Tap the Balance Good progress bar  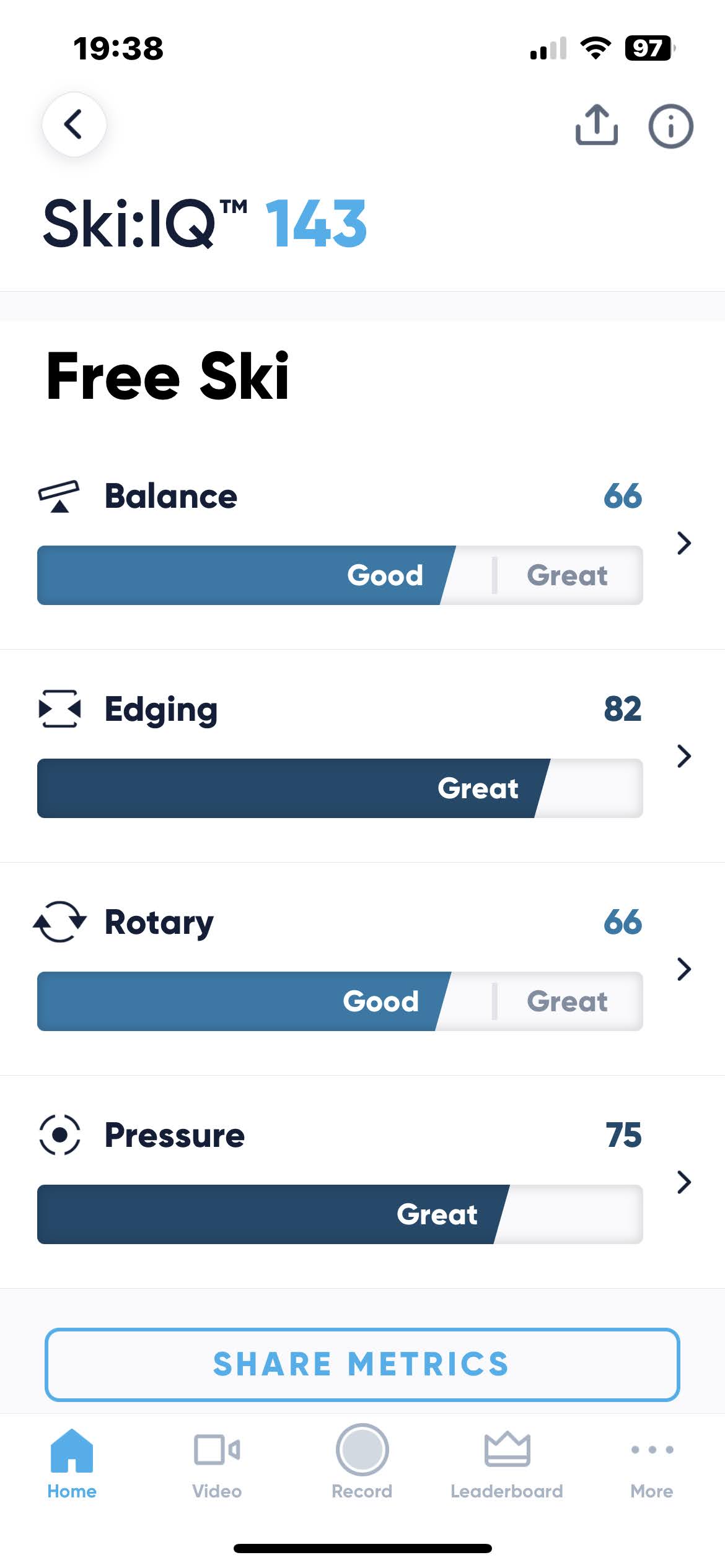click(340, 575)
